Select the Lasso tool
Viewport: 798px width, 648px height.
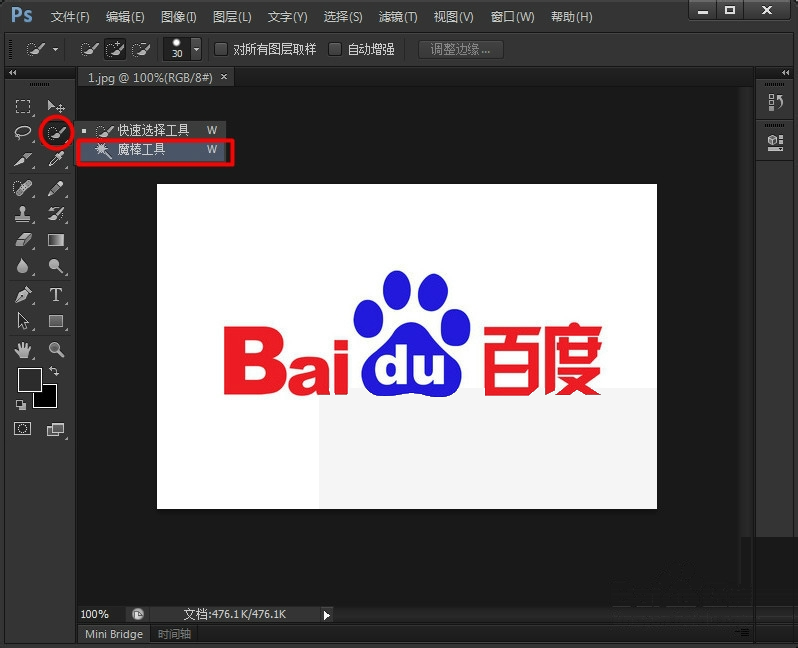click(23, 133)
